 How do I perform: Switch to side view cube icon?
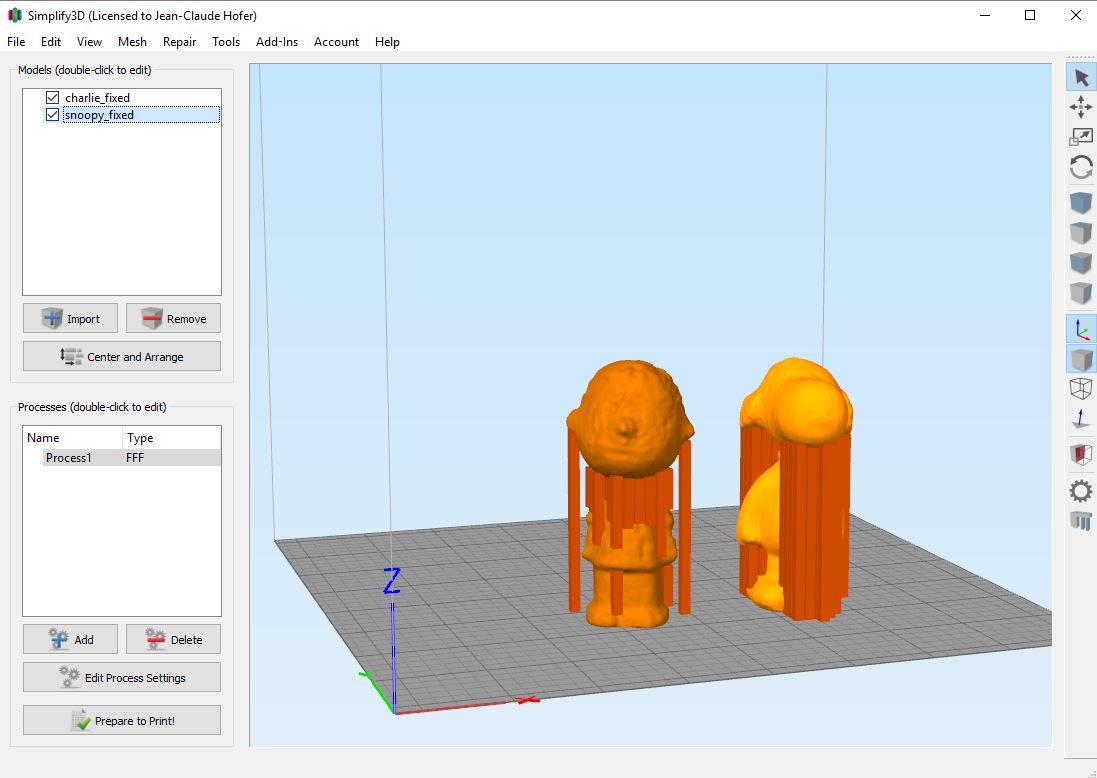tap(1081, 293)
